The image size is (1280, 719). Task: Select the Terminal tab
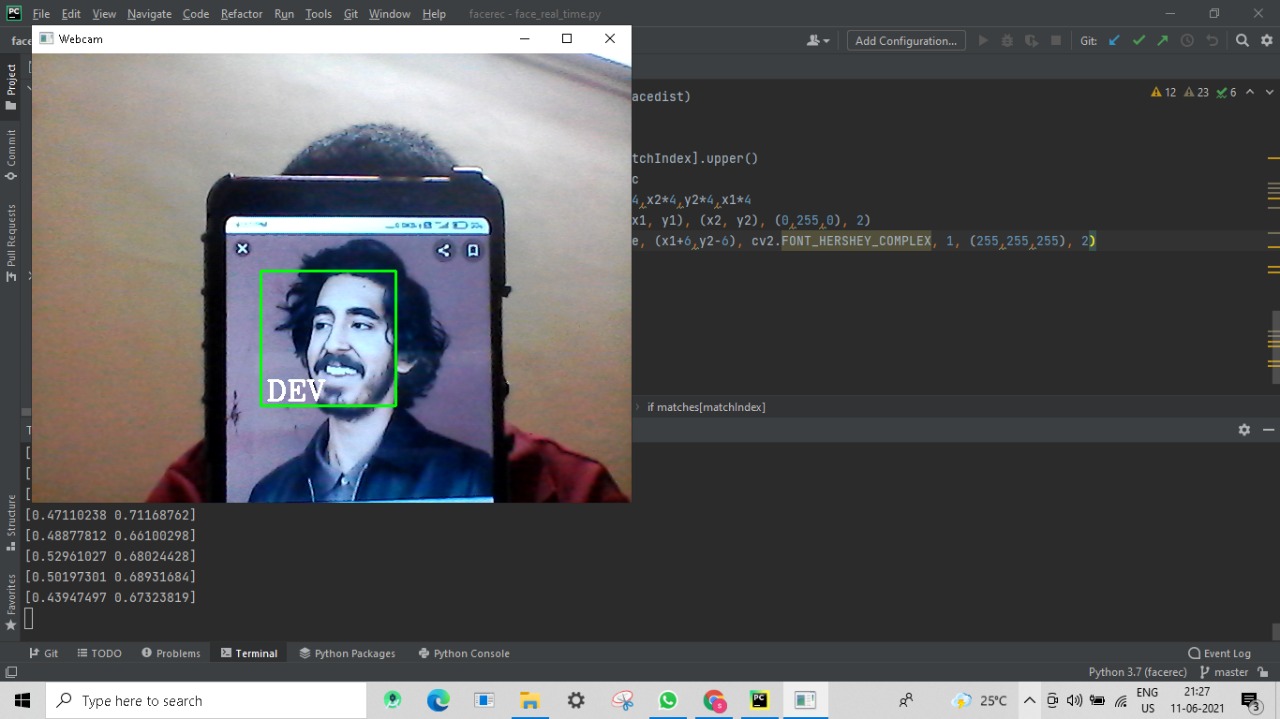coord(249,653)
